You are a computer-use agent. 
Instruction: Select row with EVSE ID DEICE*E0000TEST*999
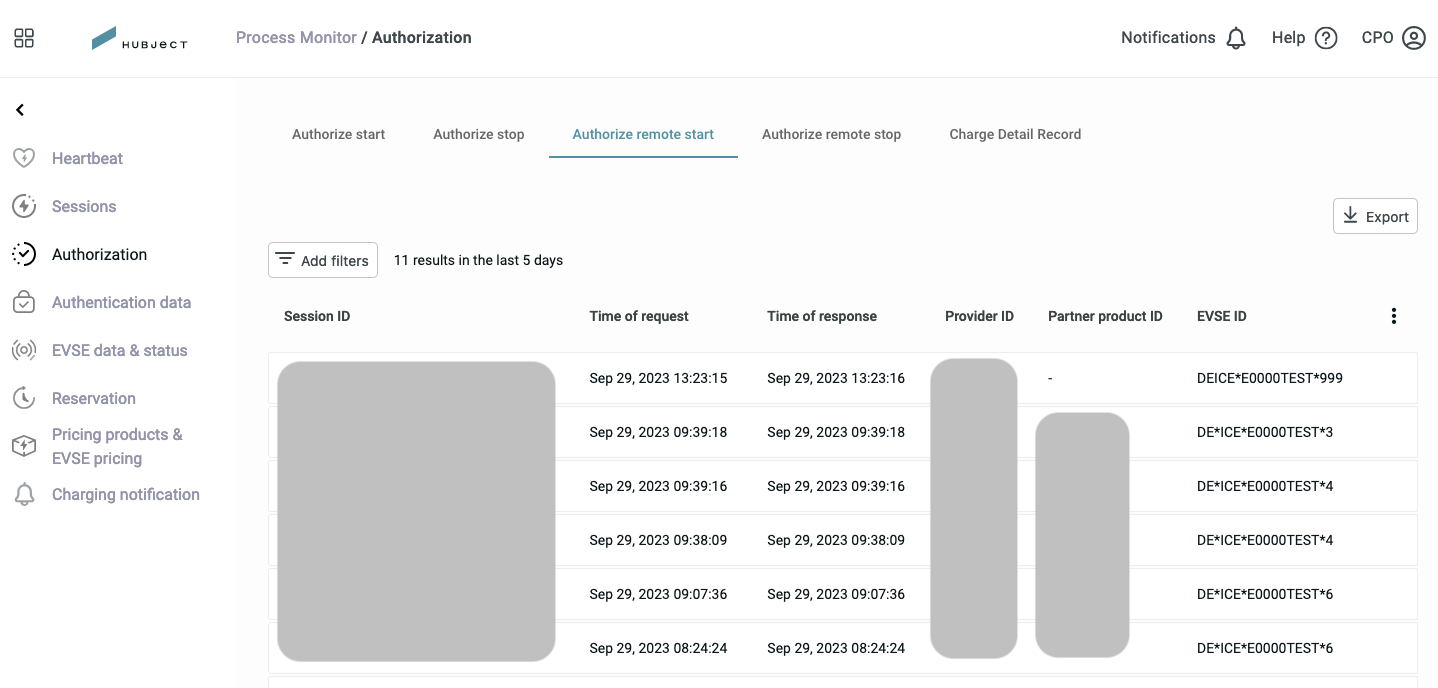tap(843, 378)
